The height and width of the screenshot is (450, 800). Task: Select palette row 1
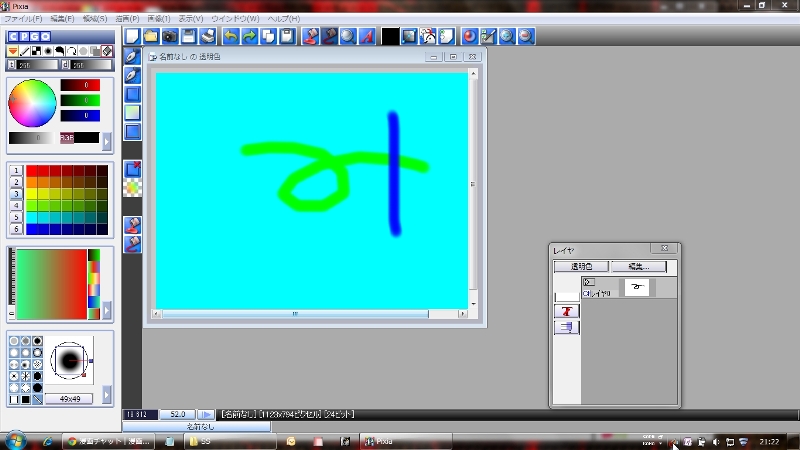click(x=16, y=170)
